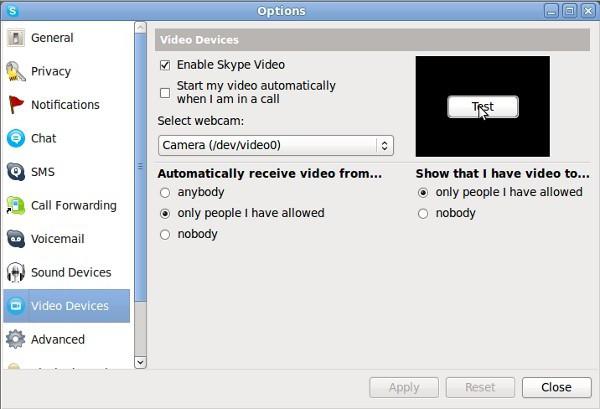The width and height of the screenshot is (600, 409).
Task: Close the Options window via title bar X
Action: click(x=588, y=11)
